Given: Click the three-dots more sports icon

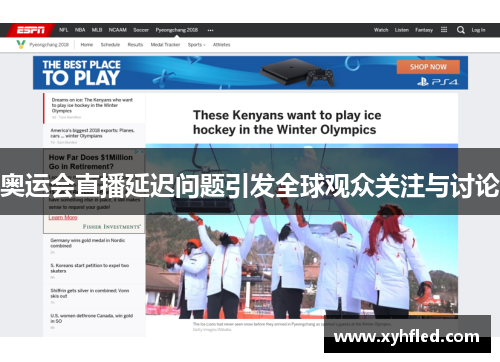Looking at the screenshot, I should click(x=210, y=30).
